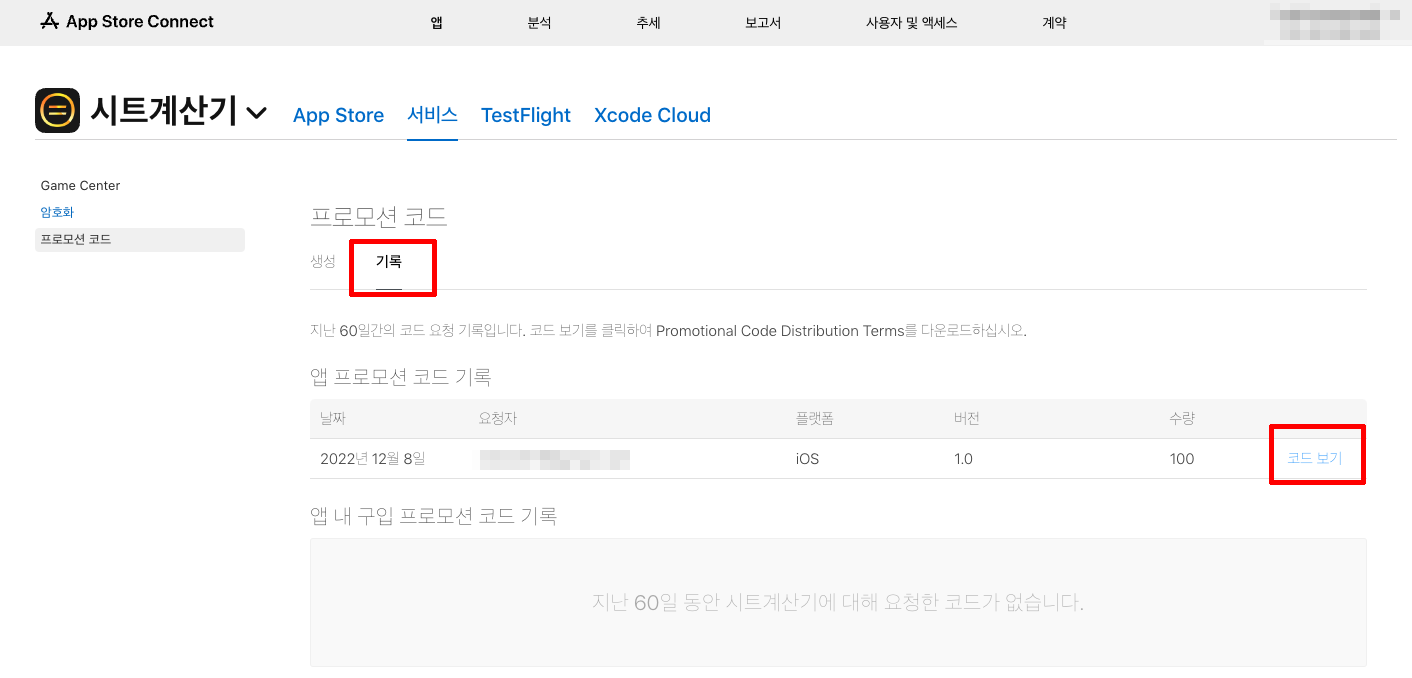This screenshot has height=678, width=1412.
Task: Open the Xcode Cloud tab
Action: click(x=652, y=115)
